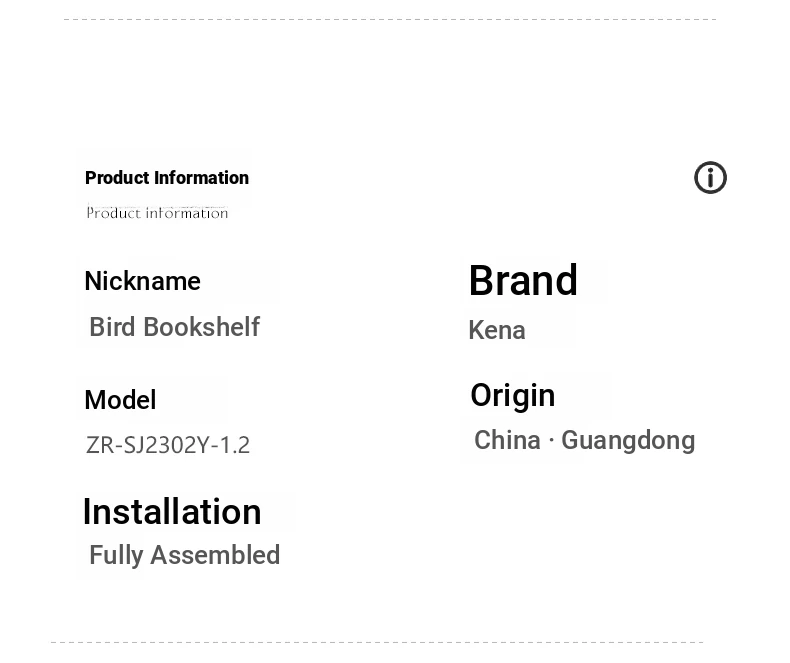
Task: Click the small Product information subtitle
Action: point(157,213)
